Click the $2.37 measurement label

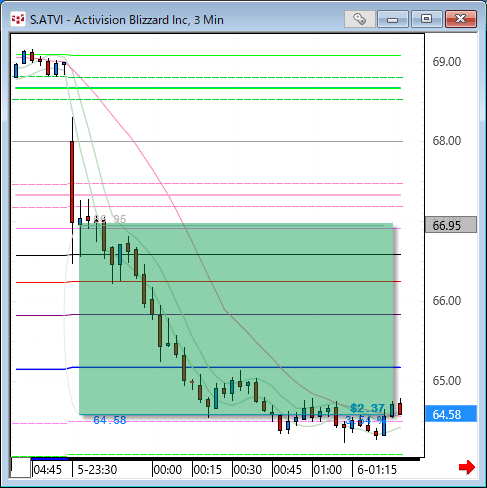(367, 408)
